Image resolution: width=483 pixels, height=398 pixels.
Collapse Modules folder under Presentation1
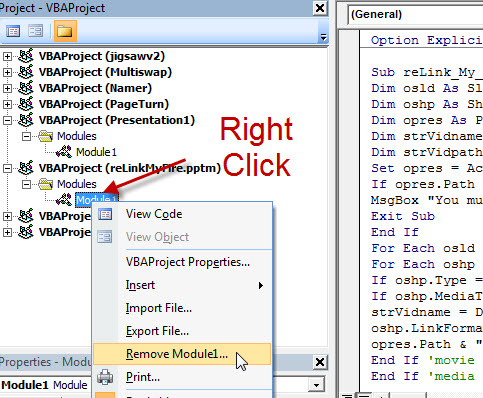pos(26,136)
